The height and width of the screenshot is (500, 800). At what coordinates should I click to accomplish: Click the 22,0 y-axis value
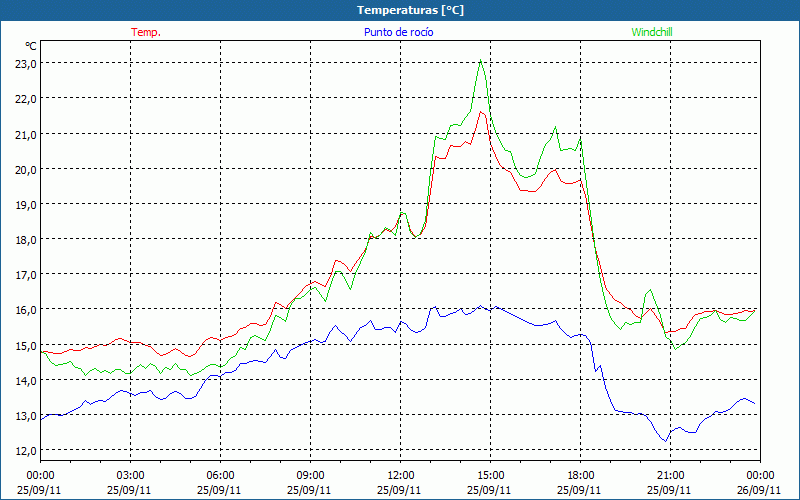[27, 99]
